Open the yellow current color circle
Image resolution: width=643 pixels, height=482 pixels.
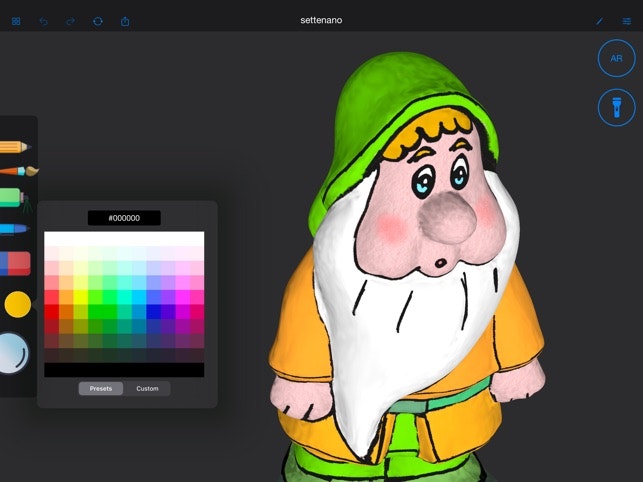(x=18, y=304)
